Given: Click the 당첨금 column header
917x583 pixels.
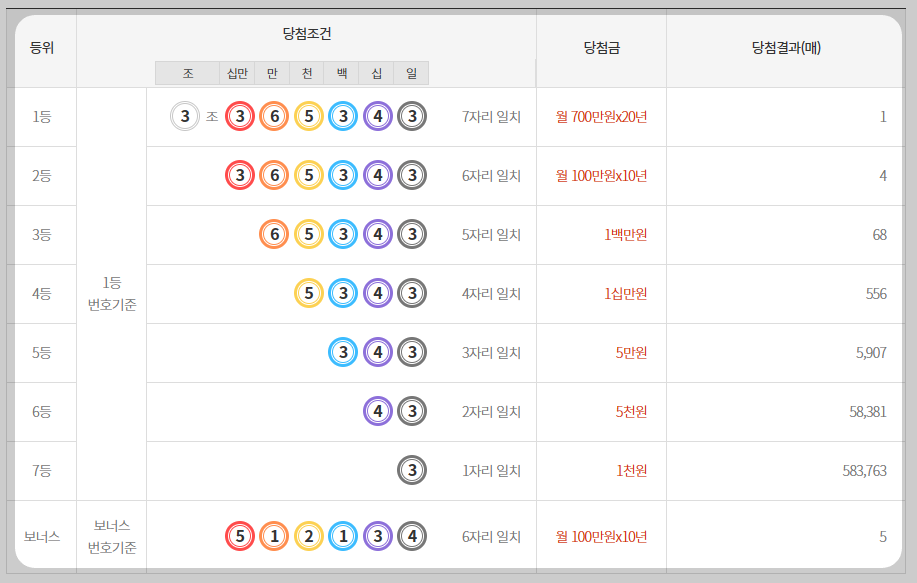Looking at the screenshot, I should (x=602, y=48).
